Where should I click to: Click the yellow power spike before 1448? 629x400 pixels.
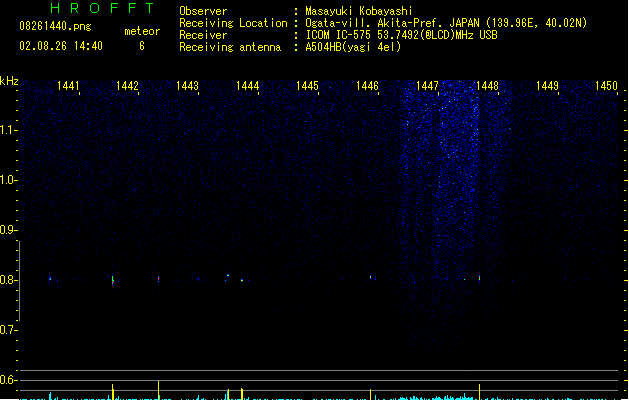479,392
